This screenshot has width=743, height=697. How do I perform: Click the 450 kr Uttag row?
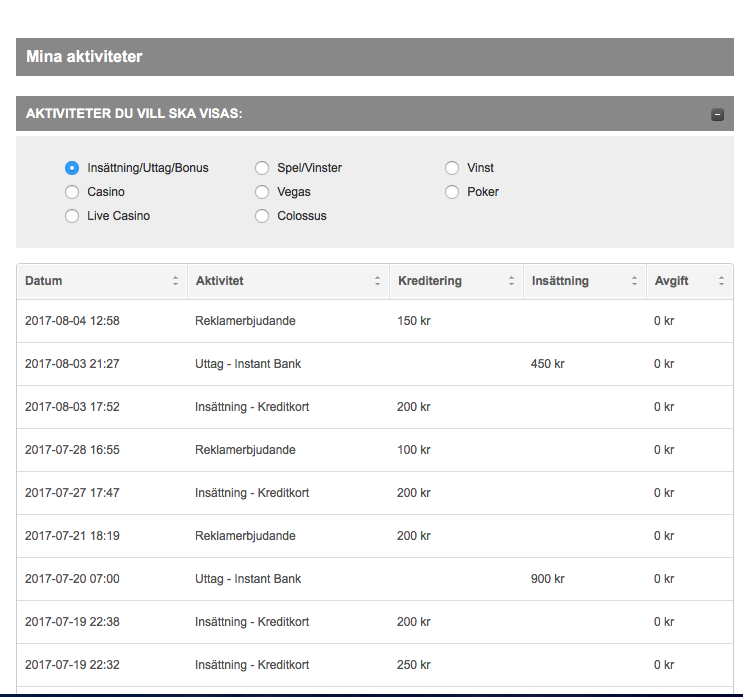pos(248,364)
